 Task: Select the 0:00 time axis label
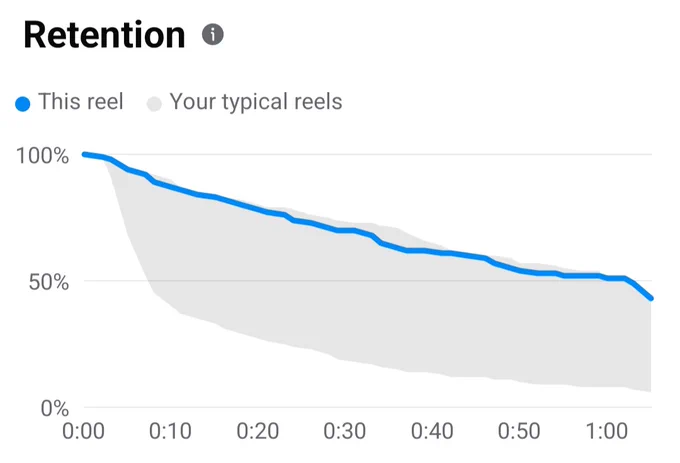click(83, 431)
